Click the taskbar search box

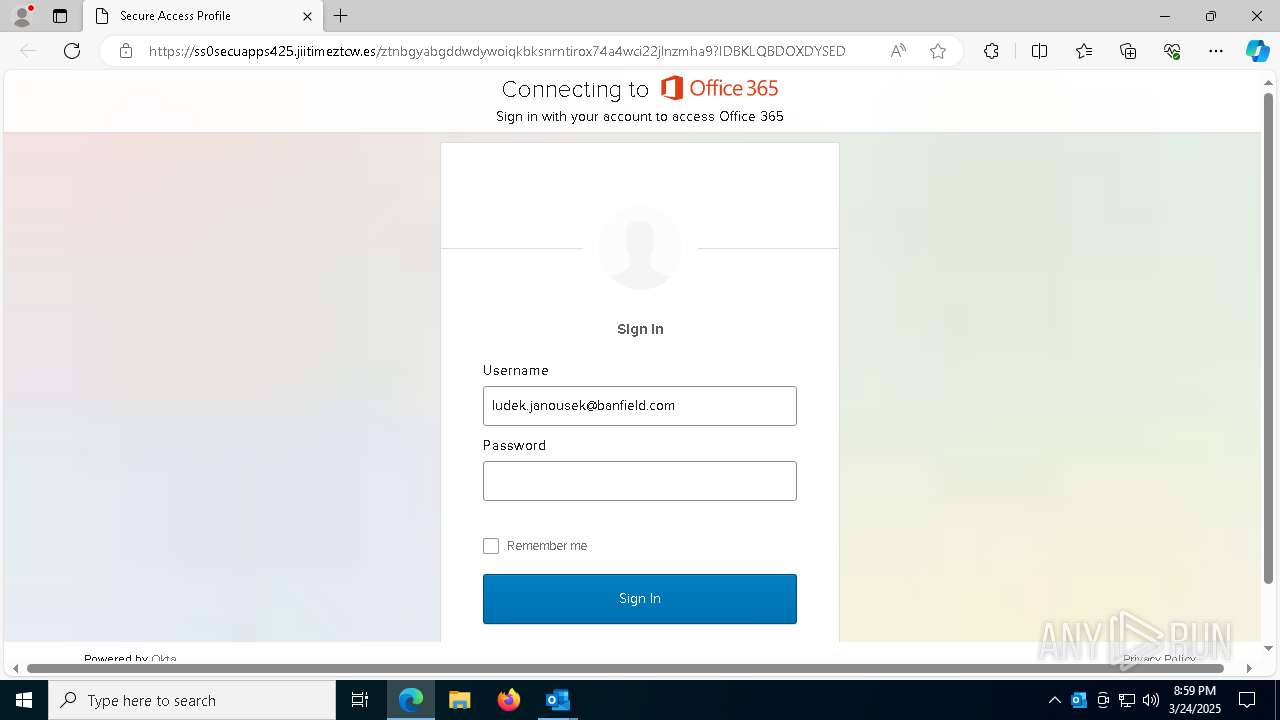pyautogui.click(x=192, y=700)
